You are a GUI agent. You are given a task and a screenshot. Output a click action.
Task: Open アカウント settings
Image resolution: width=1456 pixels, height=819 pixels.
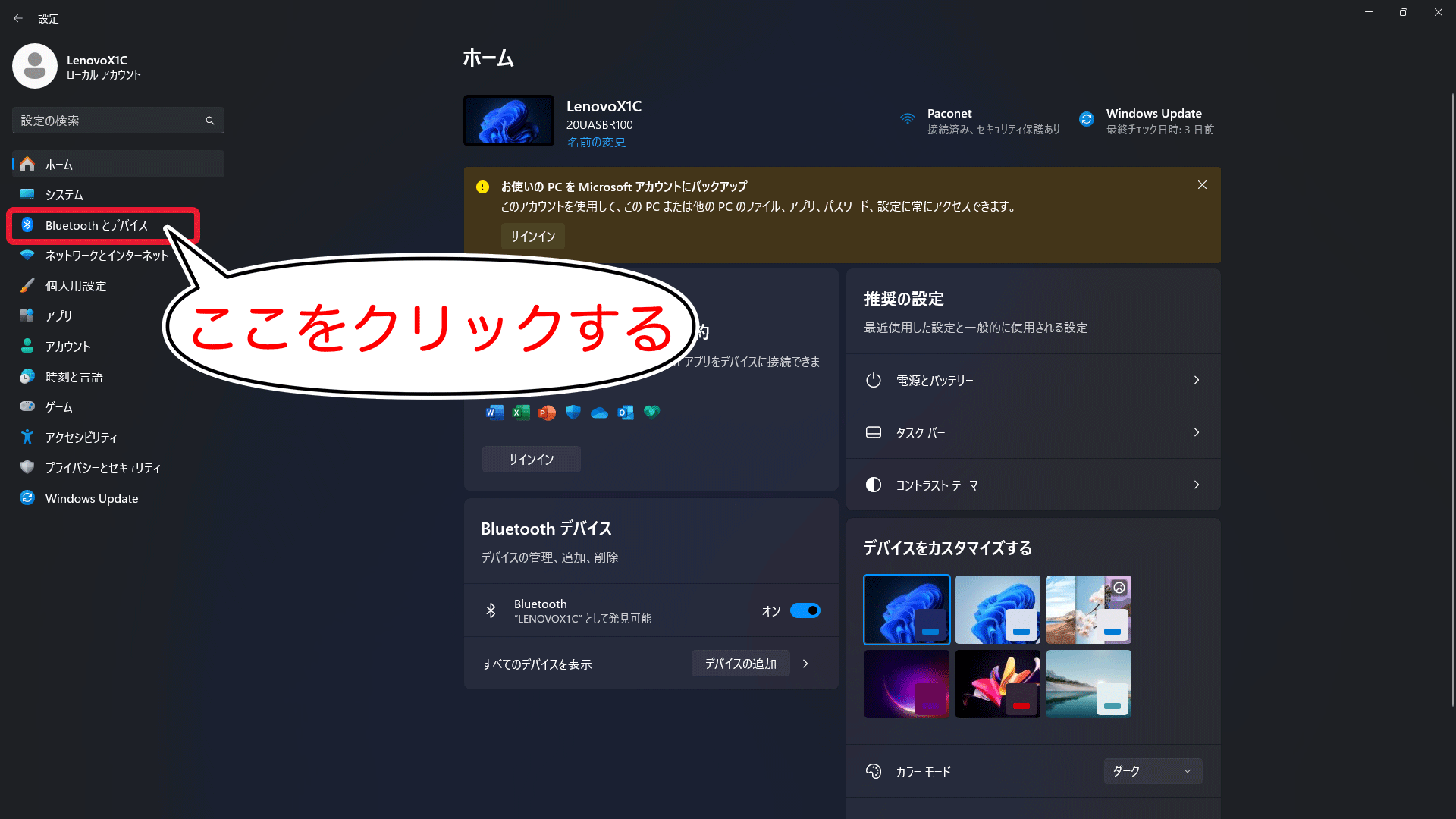tap(67, 347)
